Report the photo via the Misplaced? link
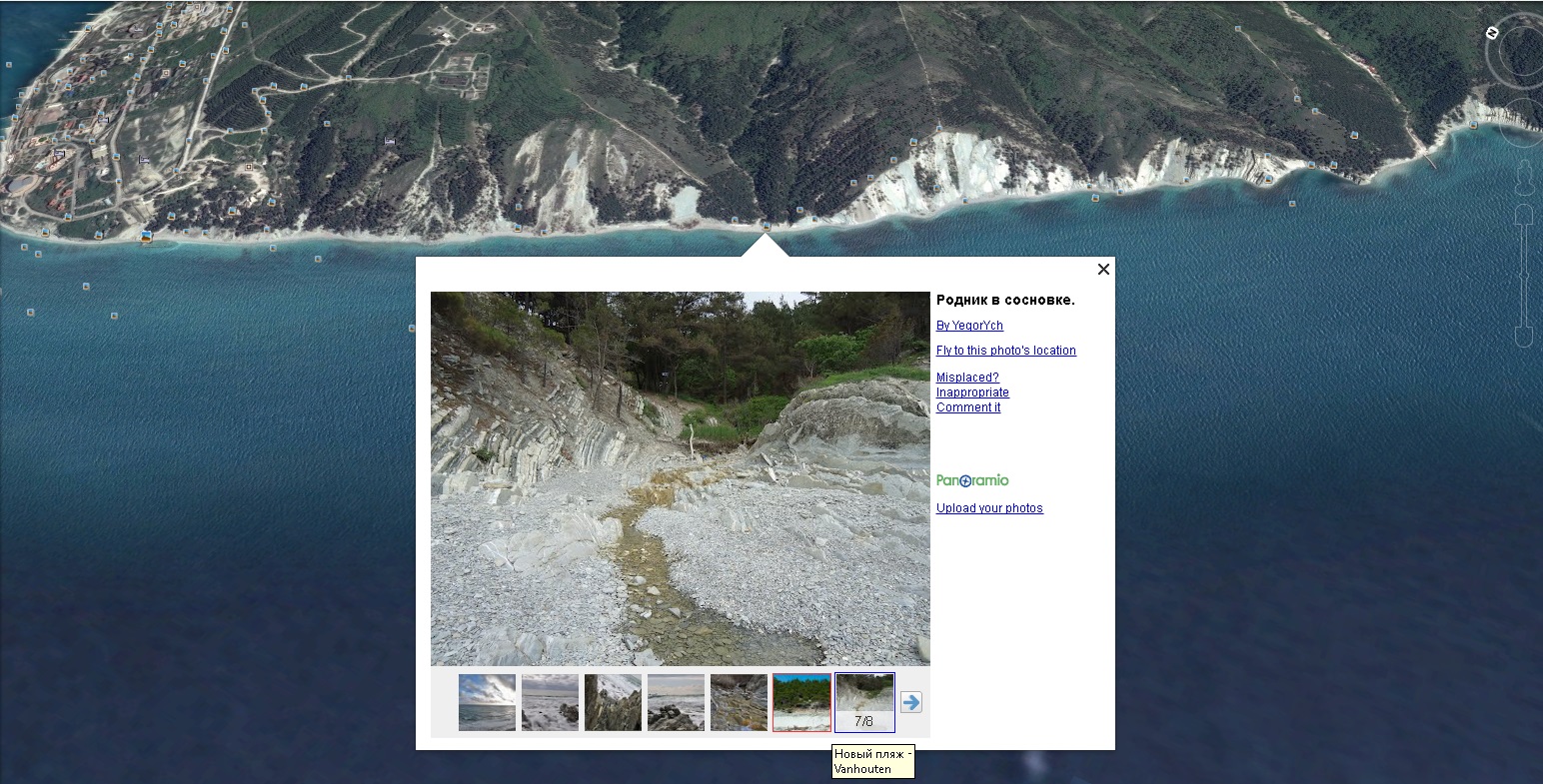The height and width of the screenshot is (784, 1543). point(967,378)
